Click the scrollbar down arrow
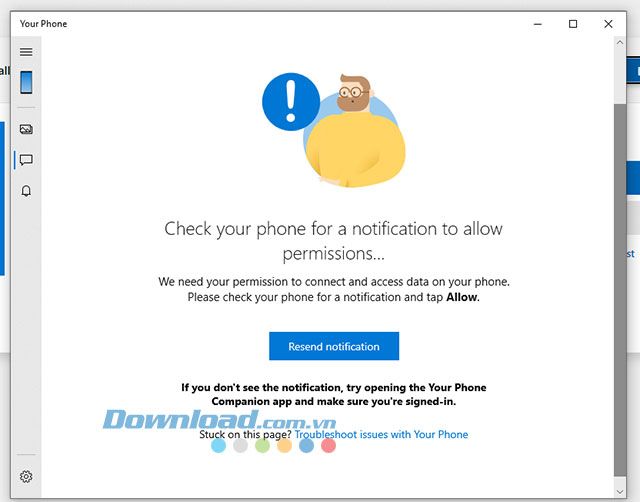 coord(620,492)
